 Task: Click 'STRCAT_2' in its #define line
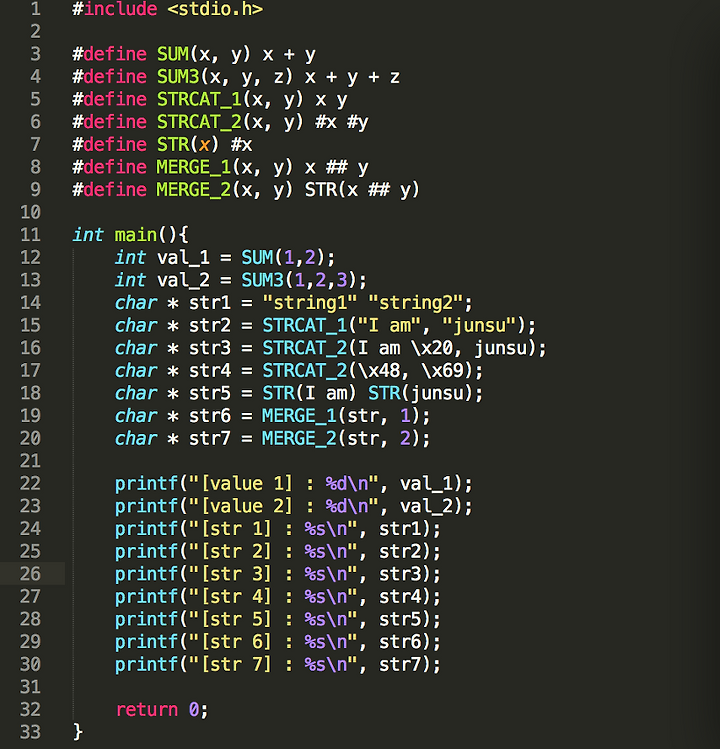(x=199, y=122)
